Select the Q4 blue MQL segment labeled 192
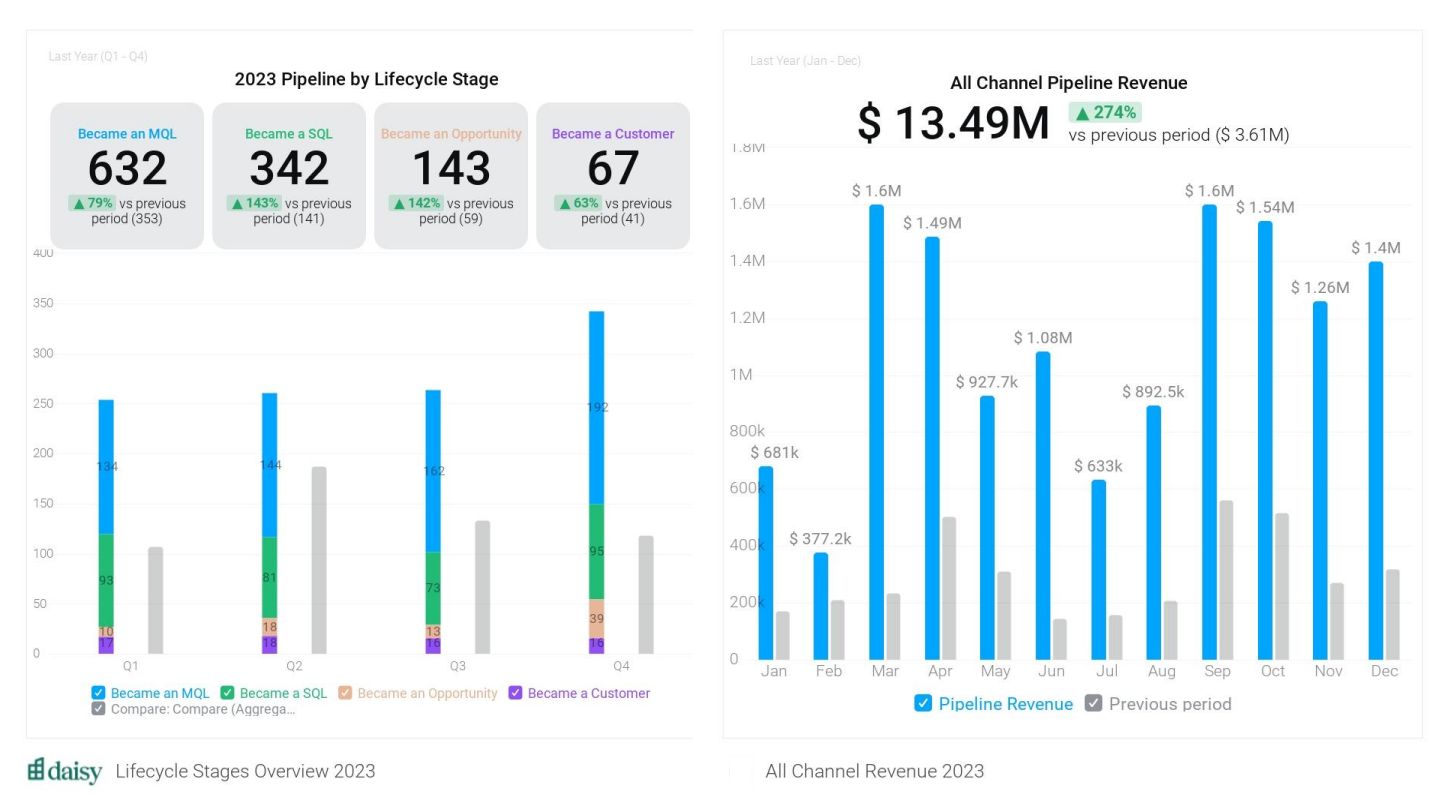The height and width of the screenshot is (805, 1434). pyautogui.click(x=597, y=407)
